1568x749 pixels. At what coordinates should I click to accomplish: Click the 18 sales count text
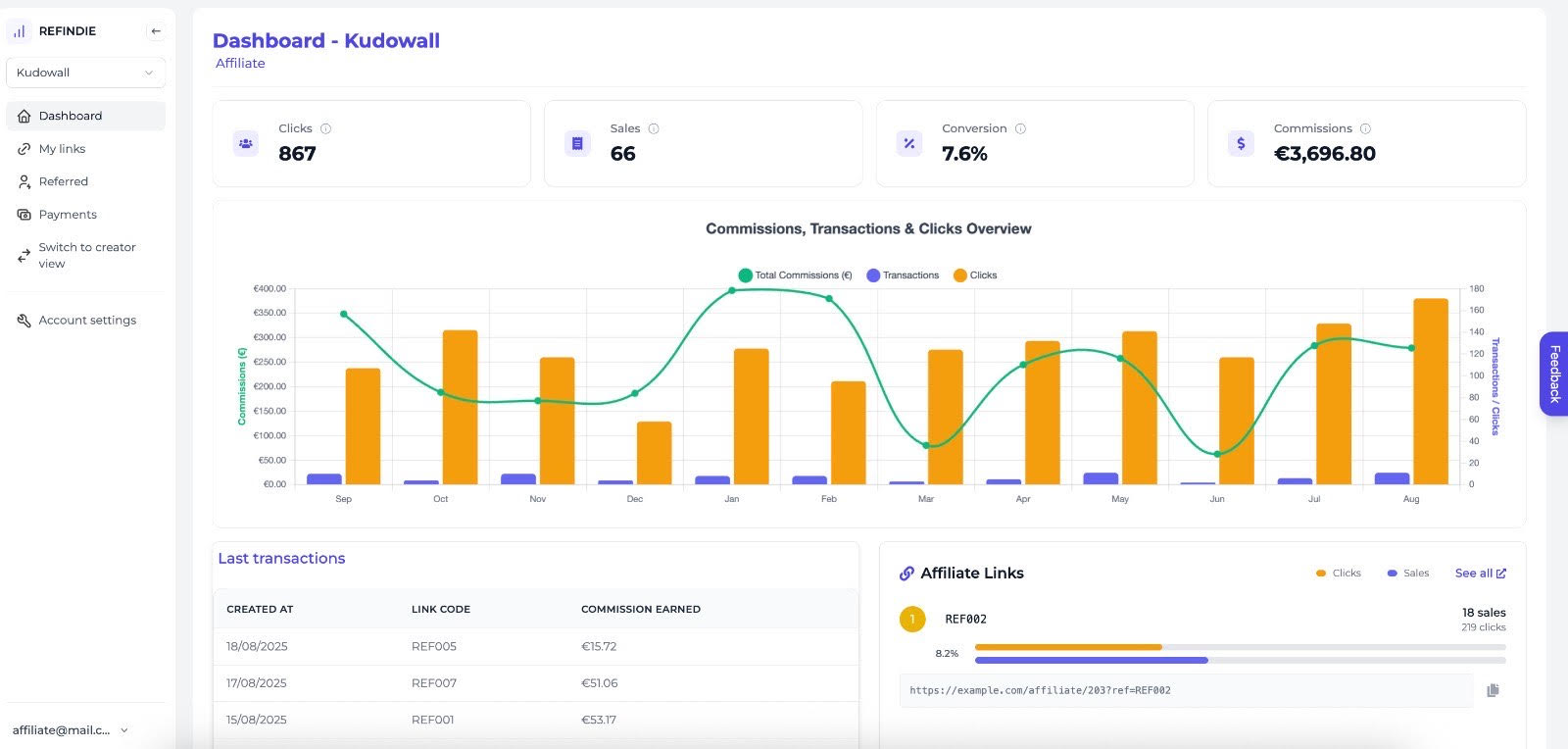point(1484,613)
